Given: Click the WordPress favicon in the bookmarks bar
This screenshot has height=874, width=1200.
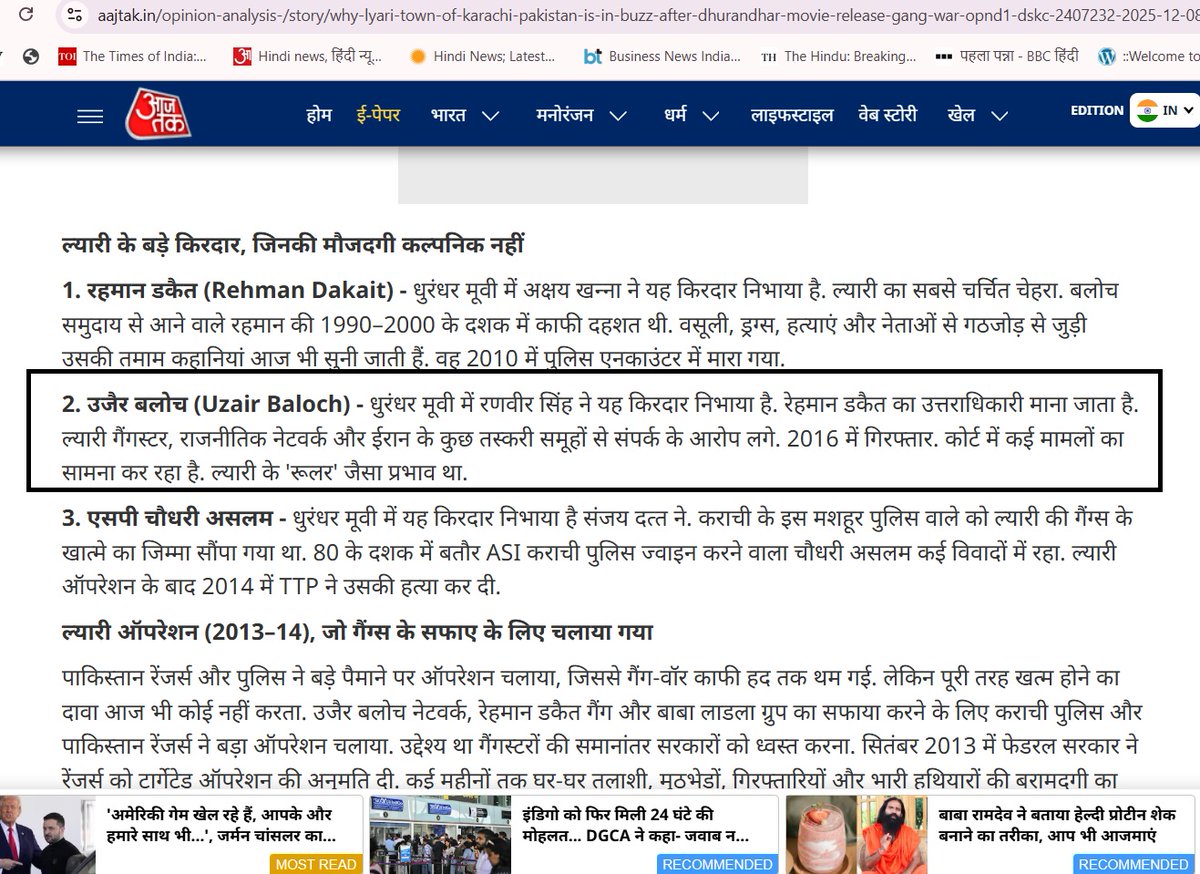Looking at the screenshot, I should pos(1106,57).
